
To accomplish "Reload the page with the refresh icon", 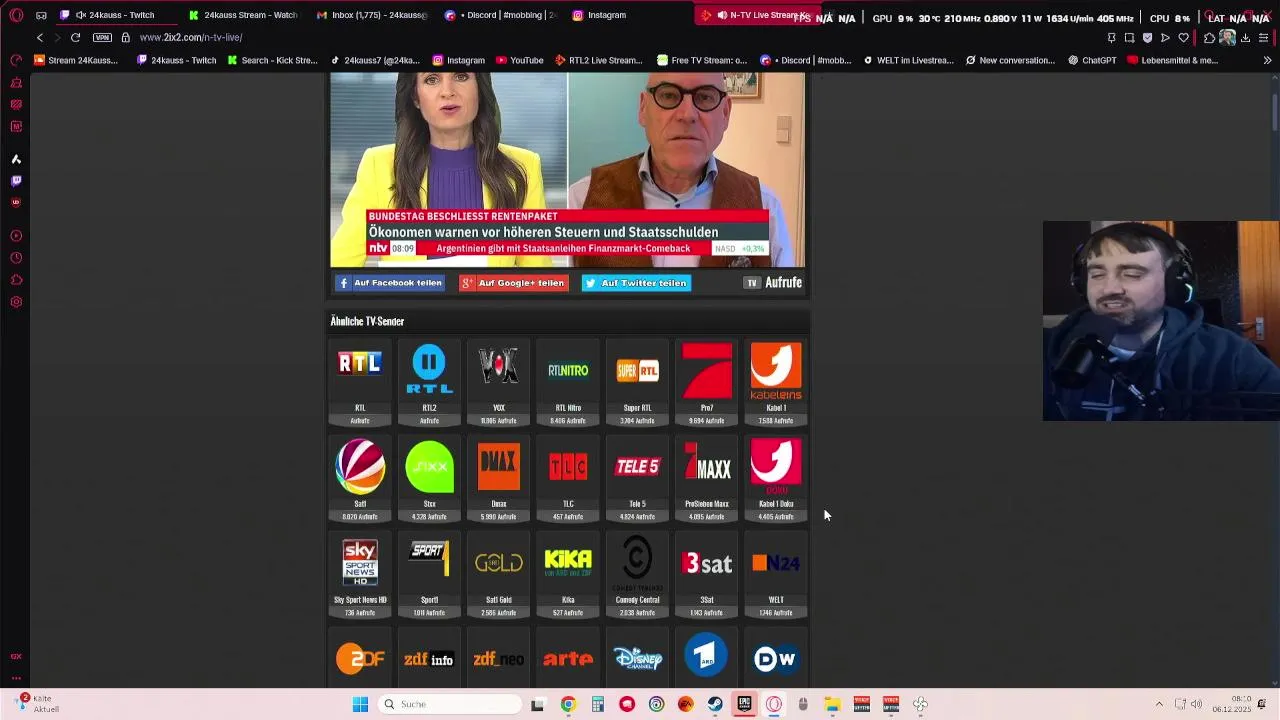I will tap(75, 37).
